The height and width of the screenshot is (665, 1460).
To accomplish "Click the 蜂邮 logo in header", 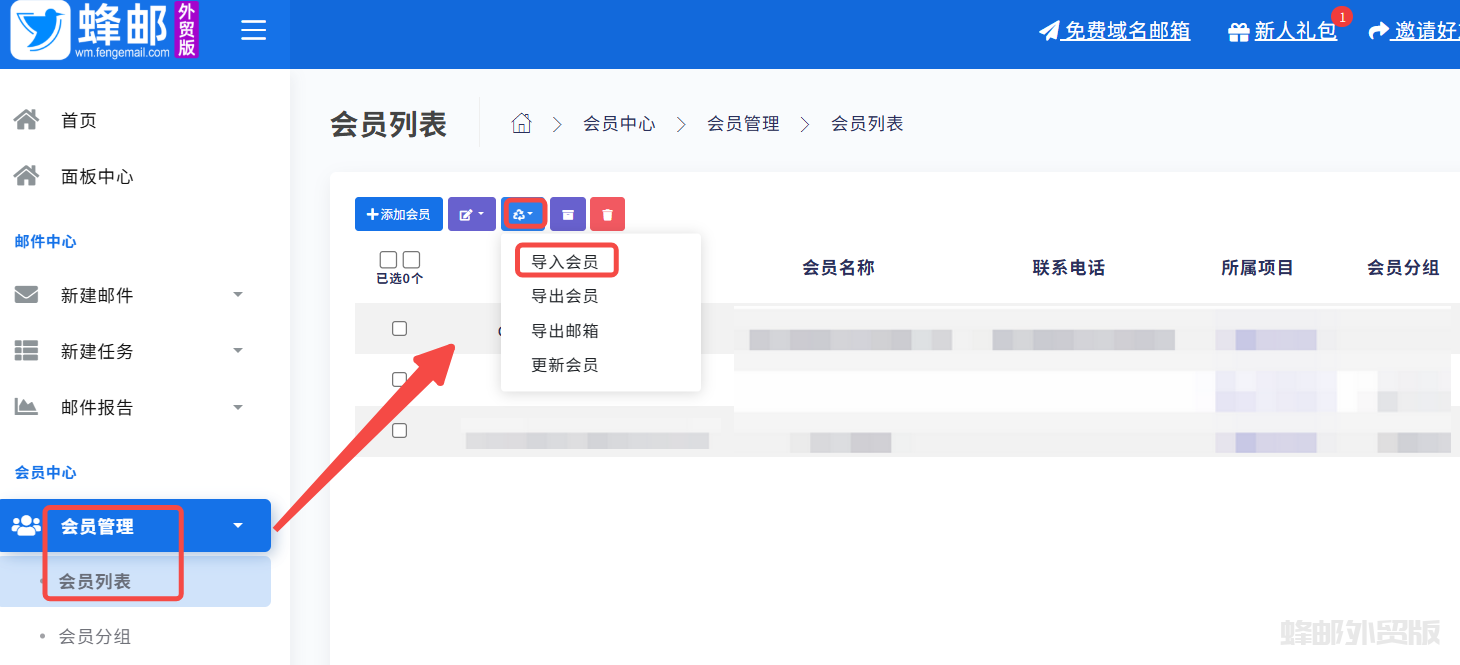I will pyautogui.click(x=104, y=31).
